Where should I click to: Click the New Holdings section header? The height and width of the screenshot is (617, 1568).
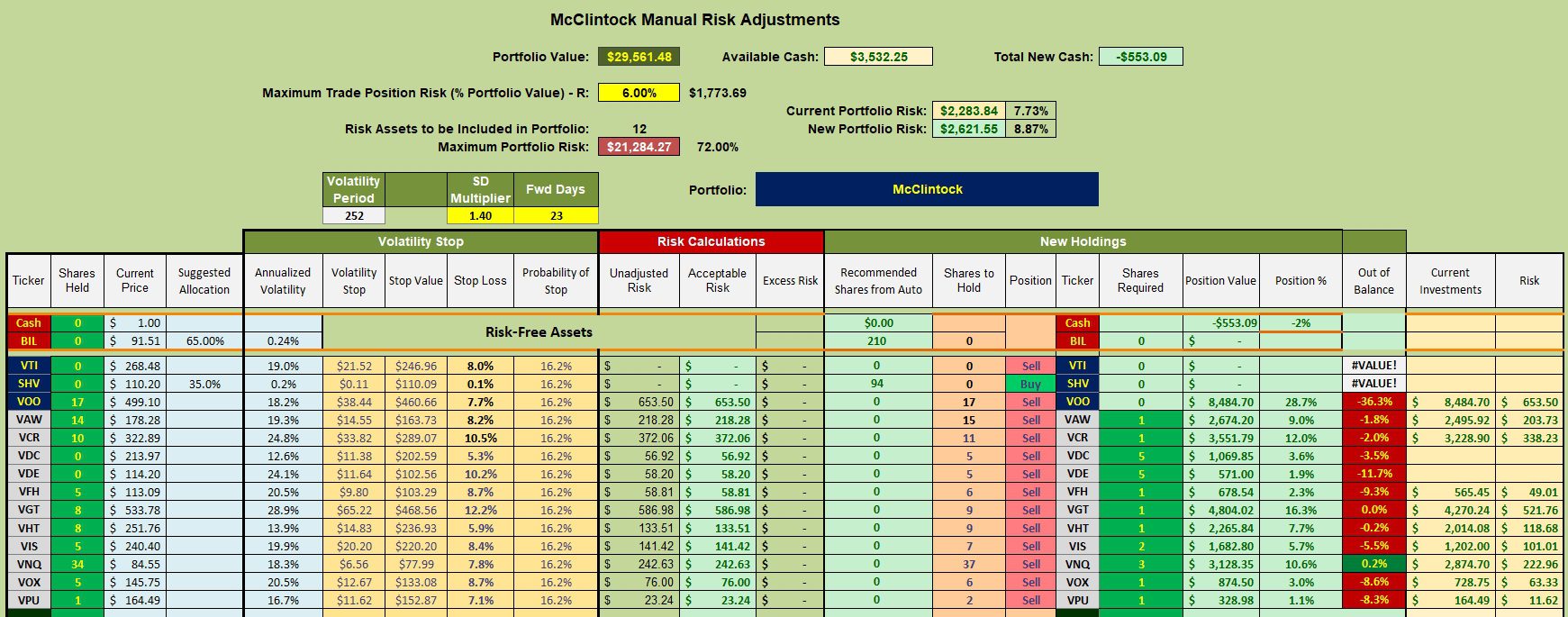[1083, 241]
